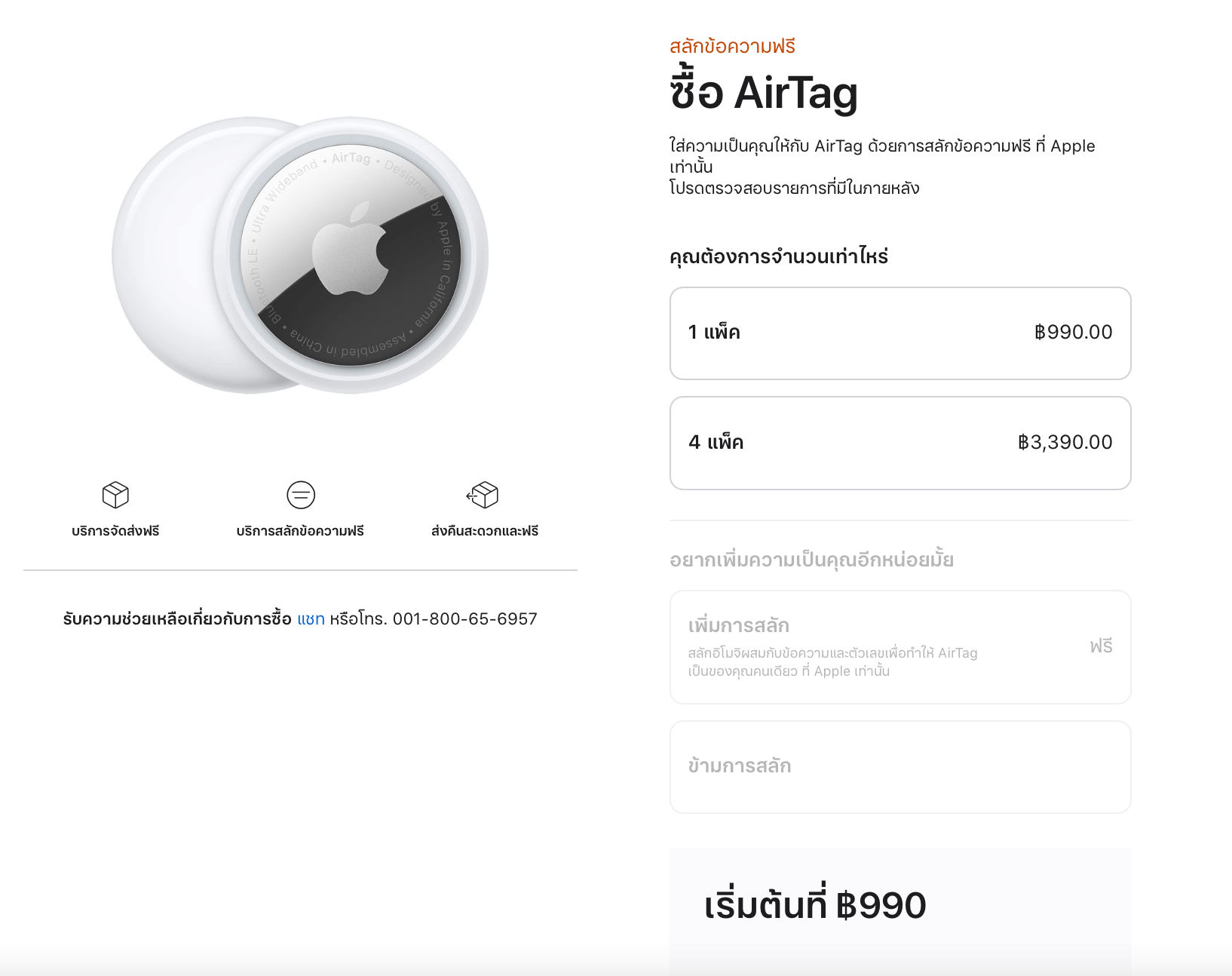Click the free engraving circle icon
The width and height of the screenshot is (1232, 976).
click(x=301, y=495)
